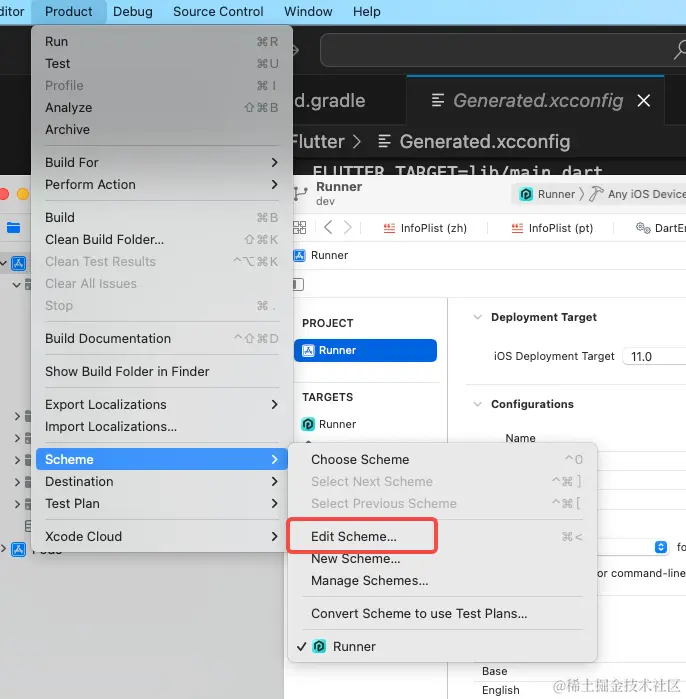Expand the Build For submenu

point(162,162)
